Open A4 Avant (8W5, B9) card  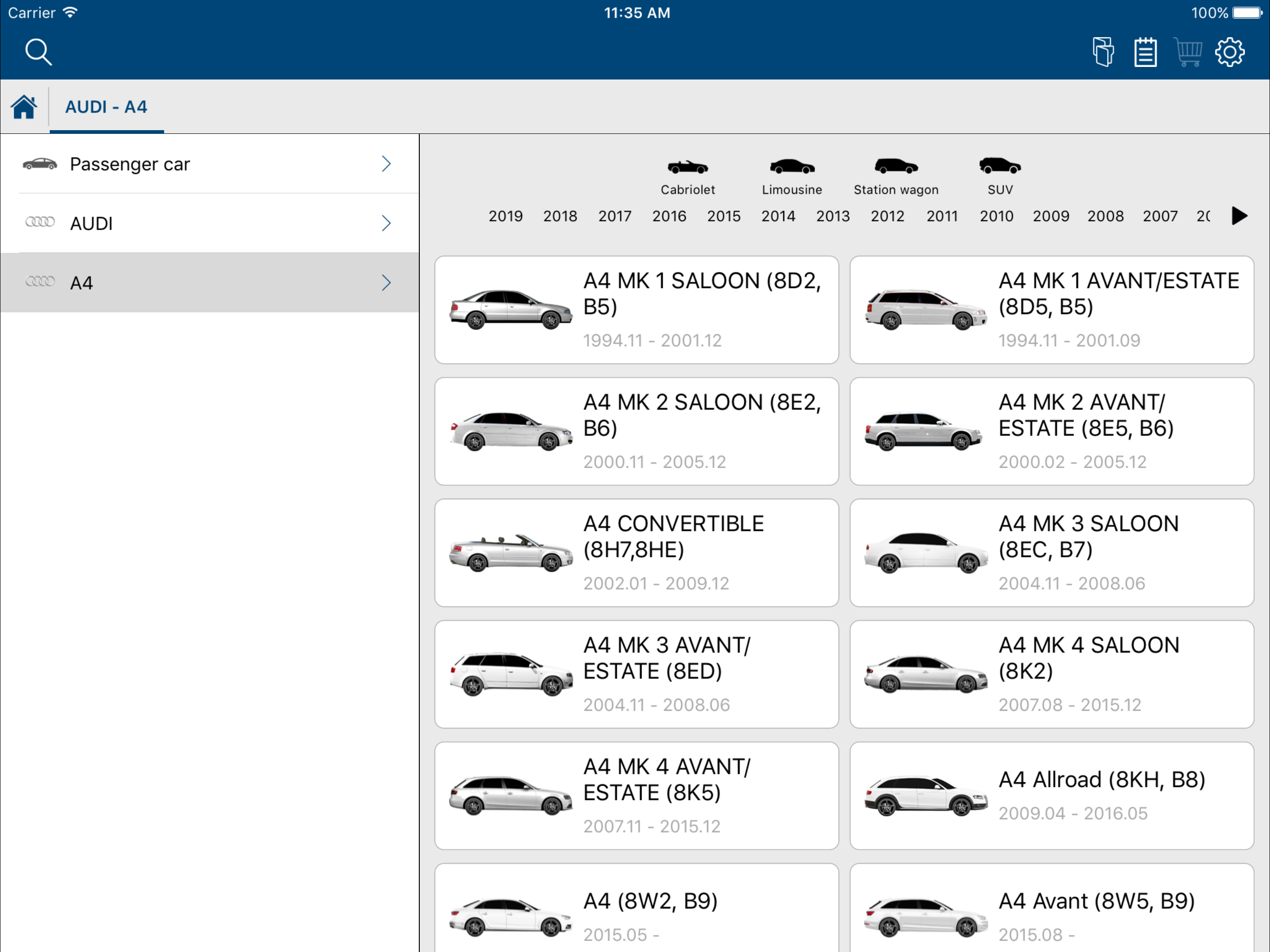click(x=1051, y=908)
